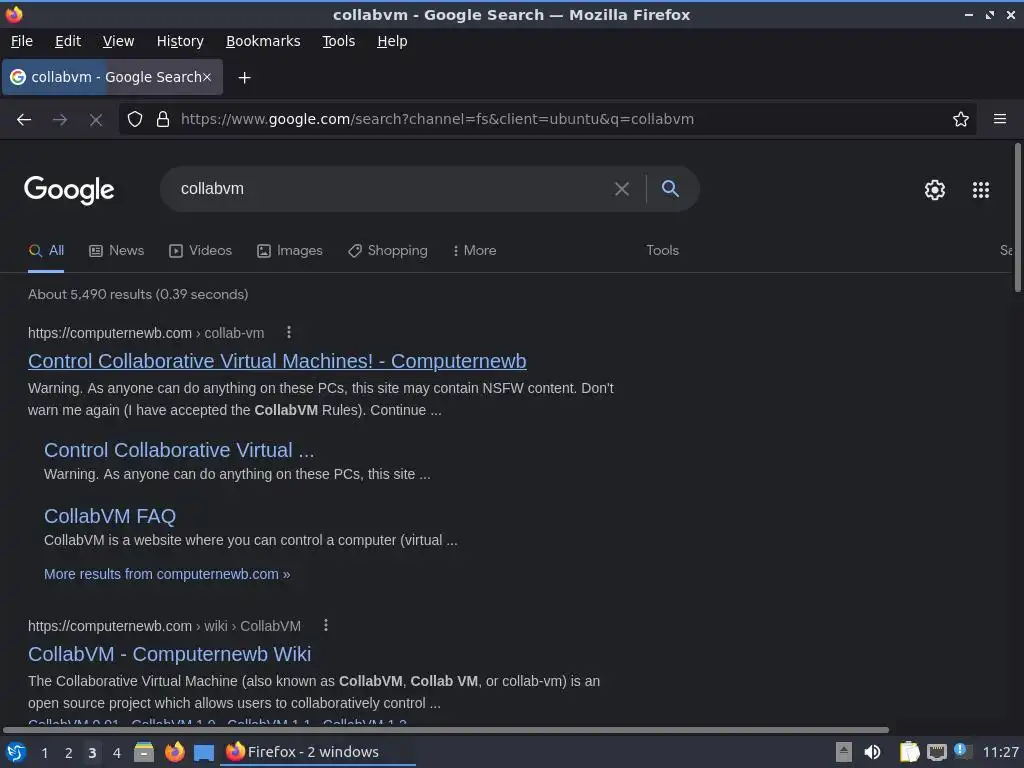Switch to workspace 2

[69, 753]
